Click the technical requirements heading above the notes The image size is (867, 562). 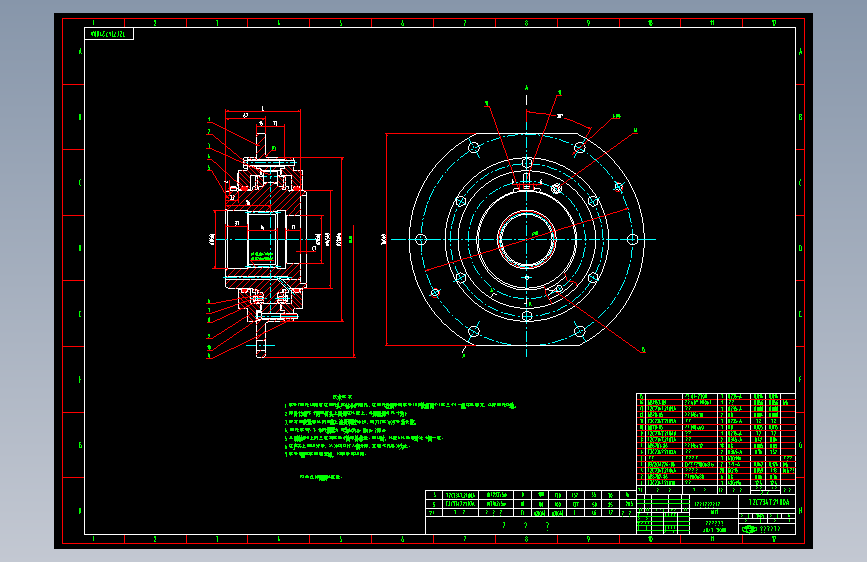pyautogui.click(x=342, y=397)
